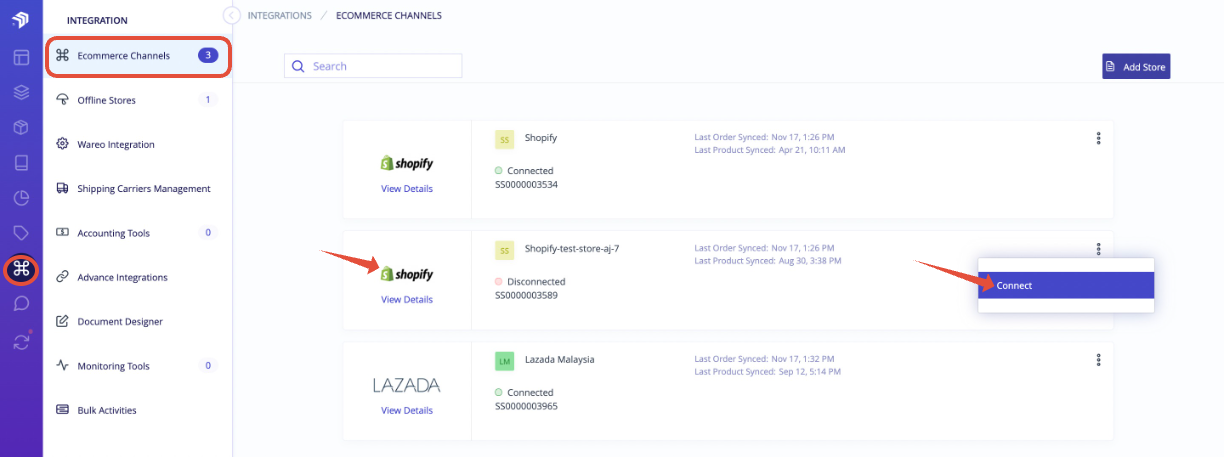Open three-dot menu for Shopify store
The height and width of the screenshot is (457, 1224).
[1098, 139]
